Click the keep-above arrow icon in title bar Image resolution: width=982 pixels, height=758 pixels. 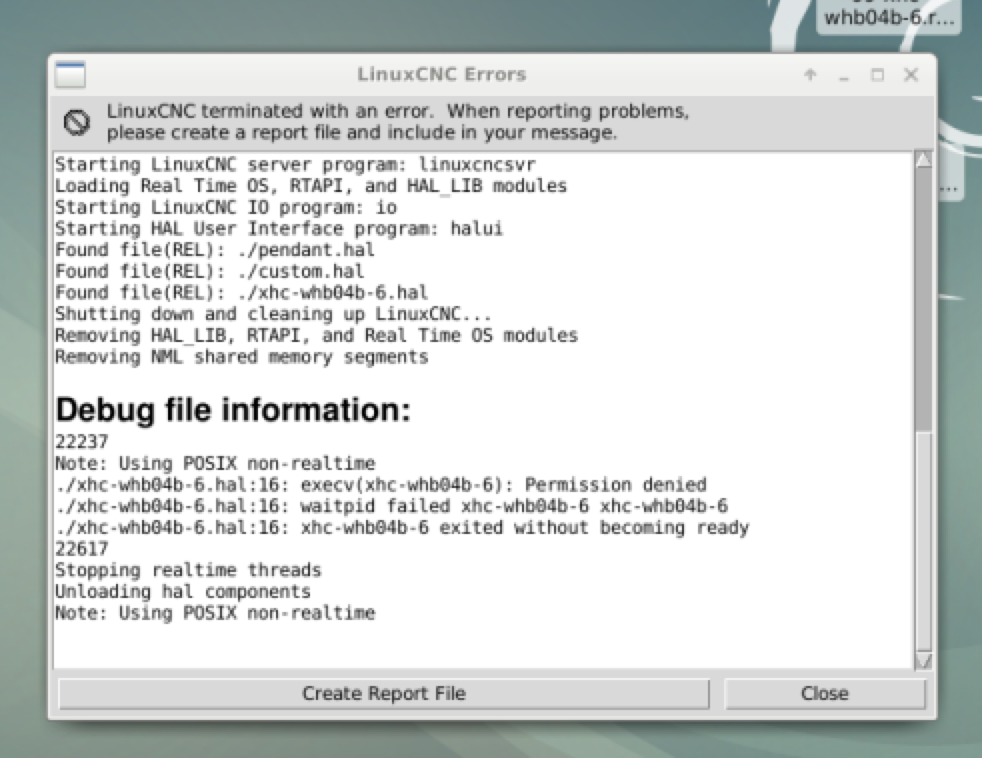[810, 75]
